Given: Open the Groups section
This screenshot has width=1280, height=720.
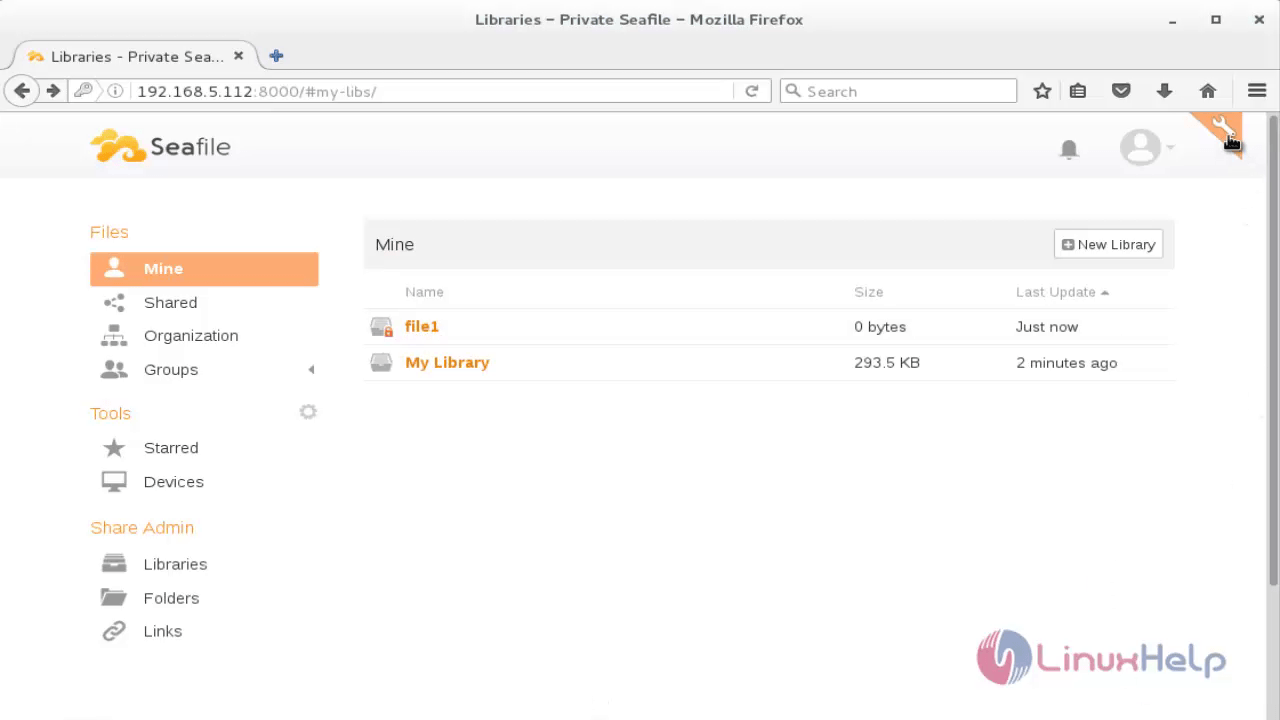Looking at the screenshot, I should tap(171, 369).
